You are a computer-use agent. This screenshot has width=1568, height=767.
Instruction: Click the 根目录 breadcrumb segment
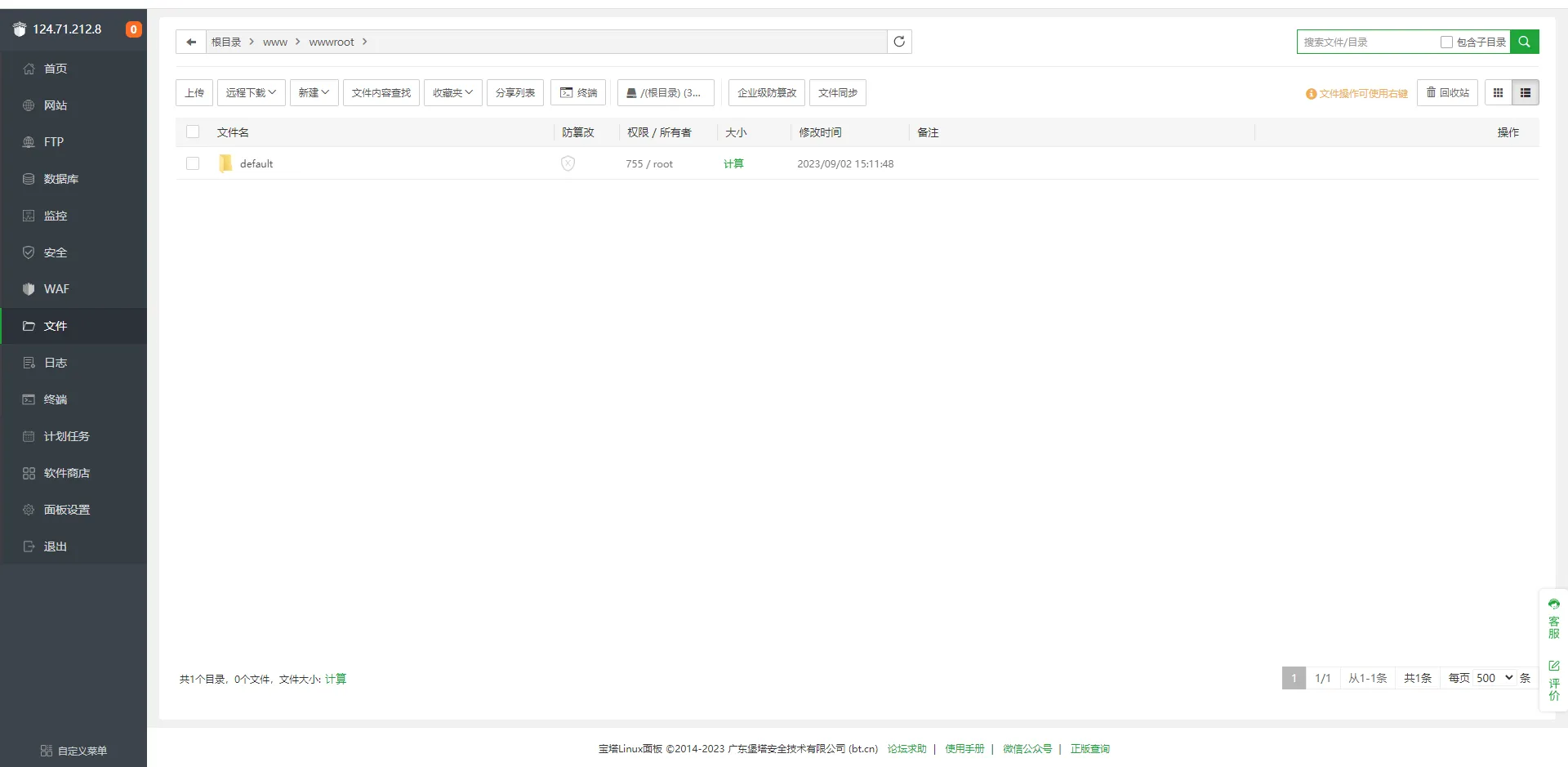point(226,42)
